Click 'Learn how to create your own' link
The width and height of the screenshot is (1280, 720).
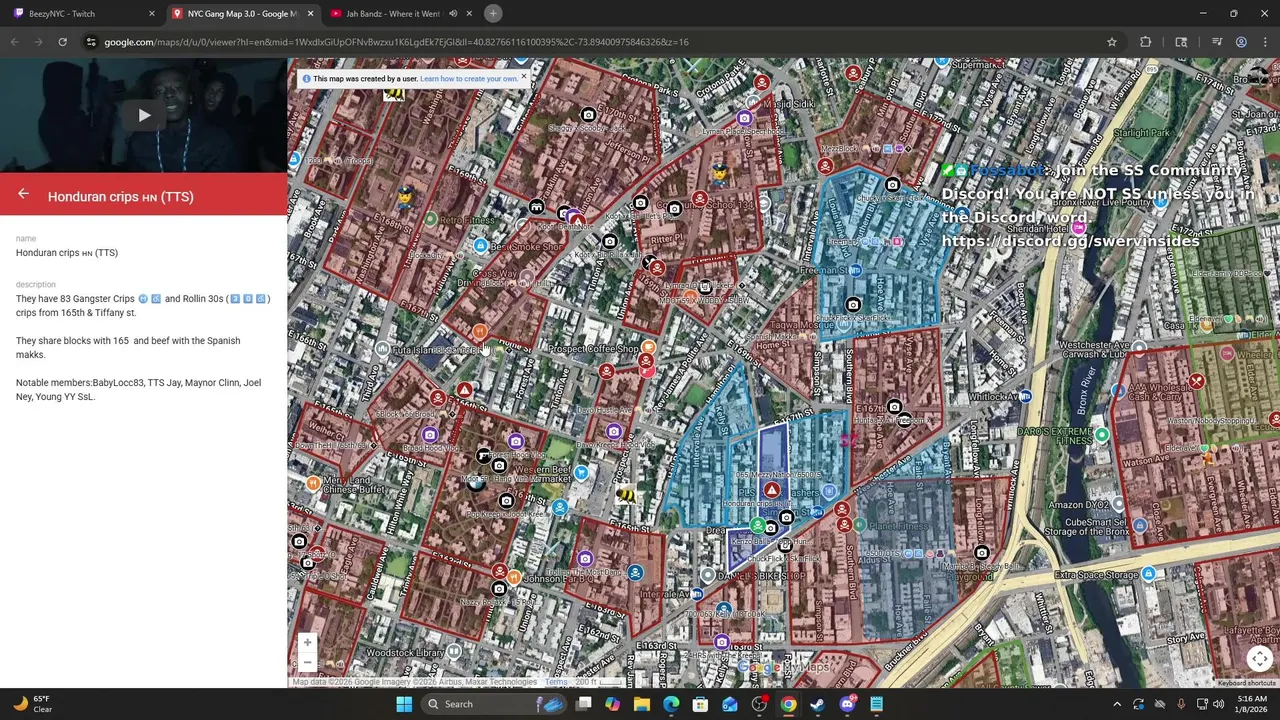(x=469, y=79)
